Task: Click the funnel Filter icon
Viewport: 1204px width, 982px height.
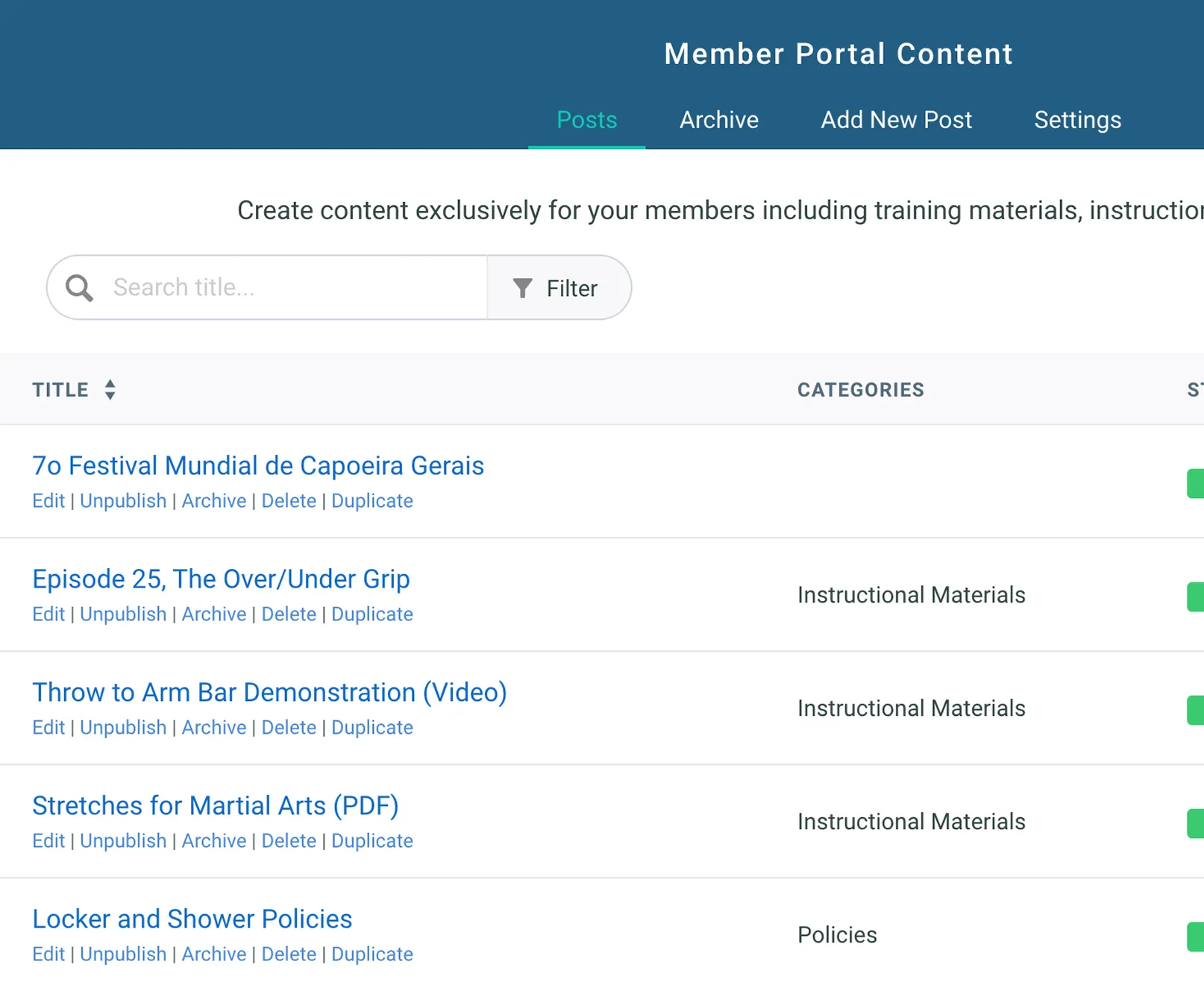Action: point(523,289)
